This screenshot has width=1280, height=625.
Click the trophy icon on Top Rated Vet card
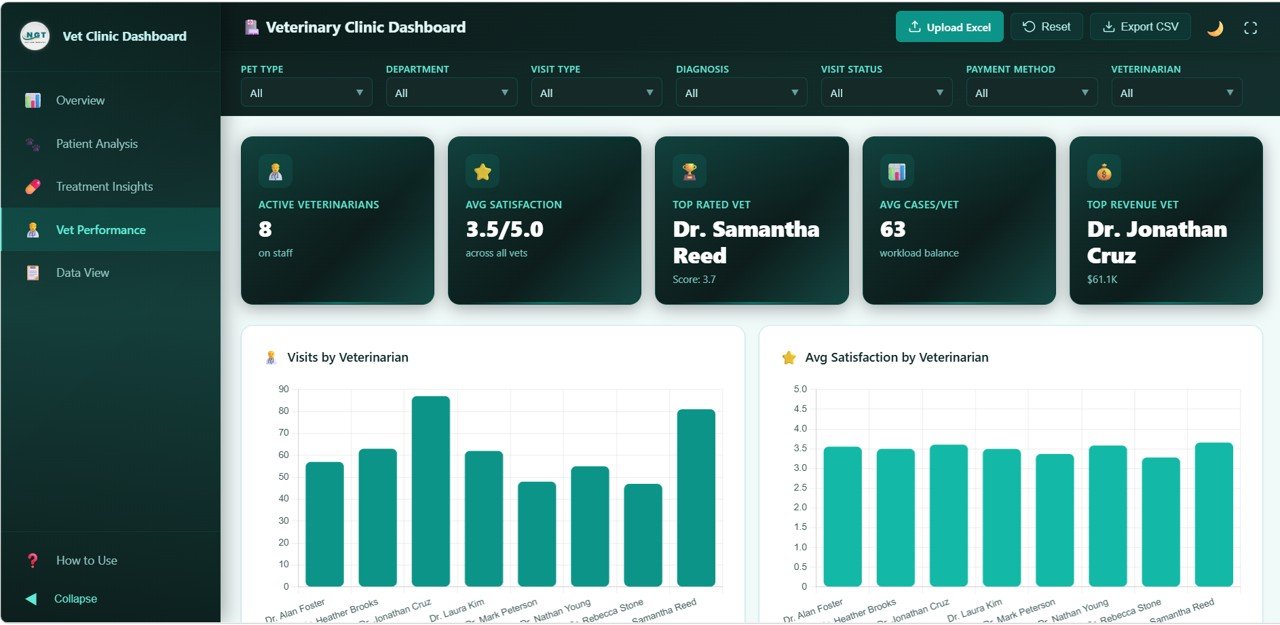pos(688,170)
